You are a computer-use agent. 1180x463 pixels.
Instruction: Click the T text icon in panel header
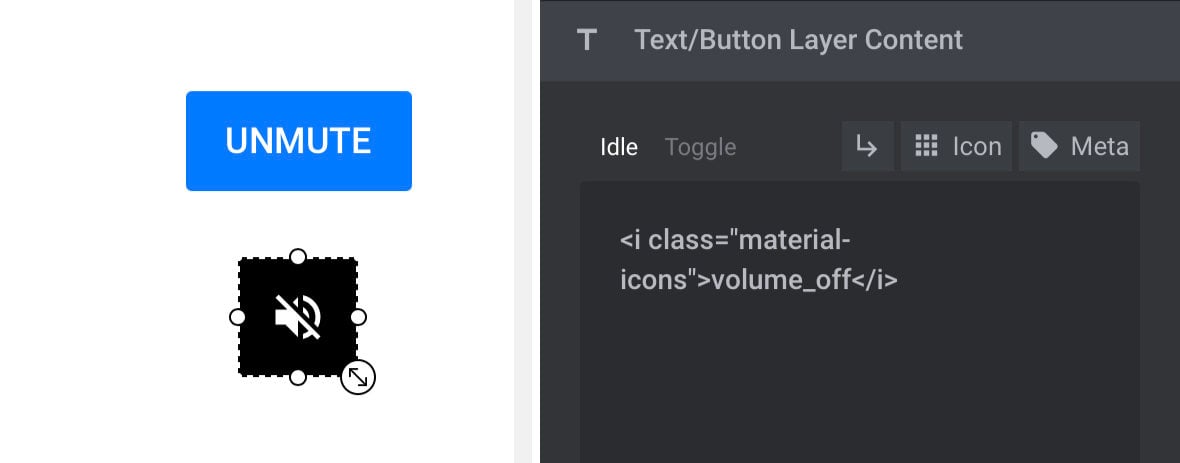click(586, 40)
